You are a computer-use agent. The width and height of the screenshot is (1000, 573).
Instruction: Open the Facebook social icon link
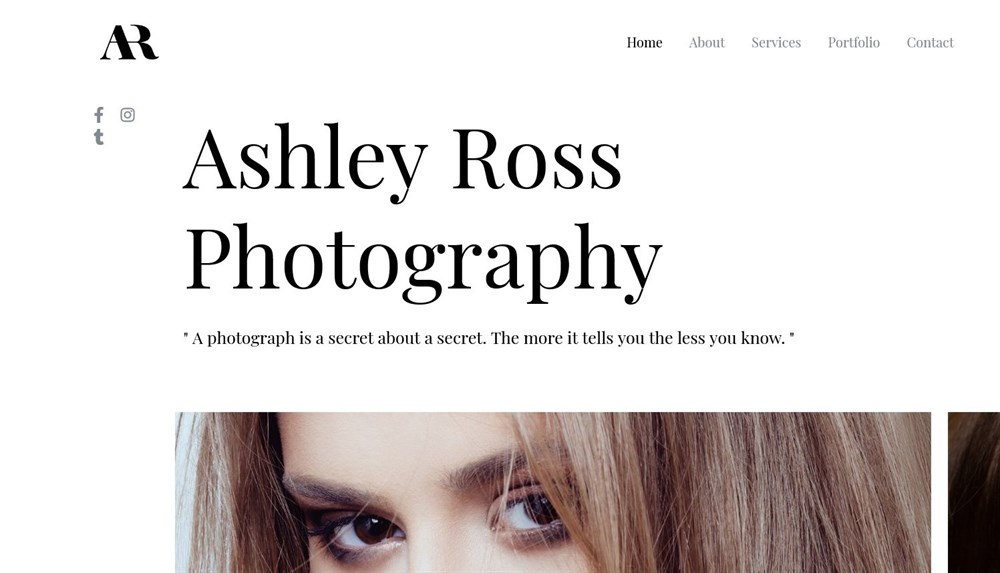tap(99, 115)
